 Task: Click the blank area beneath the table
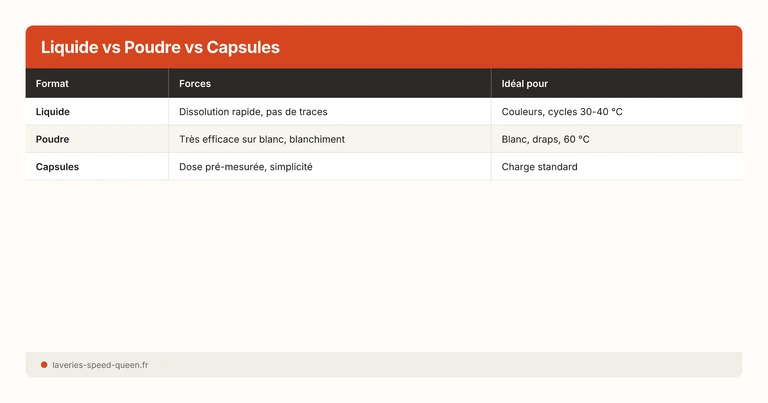(x=384, y=260)
